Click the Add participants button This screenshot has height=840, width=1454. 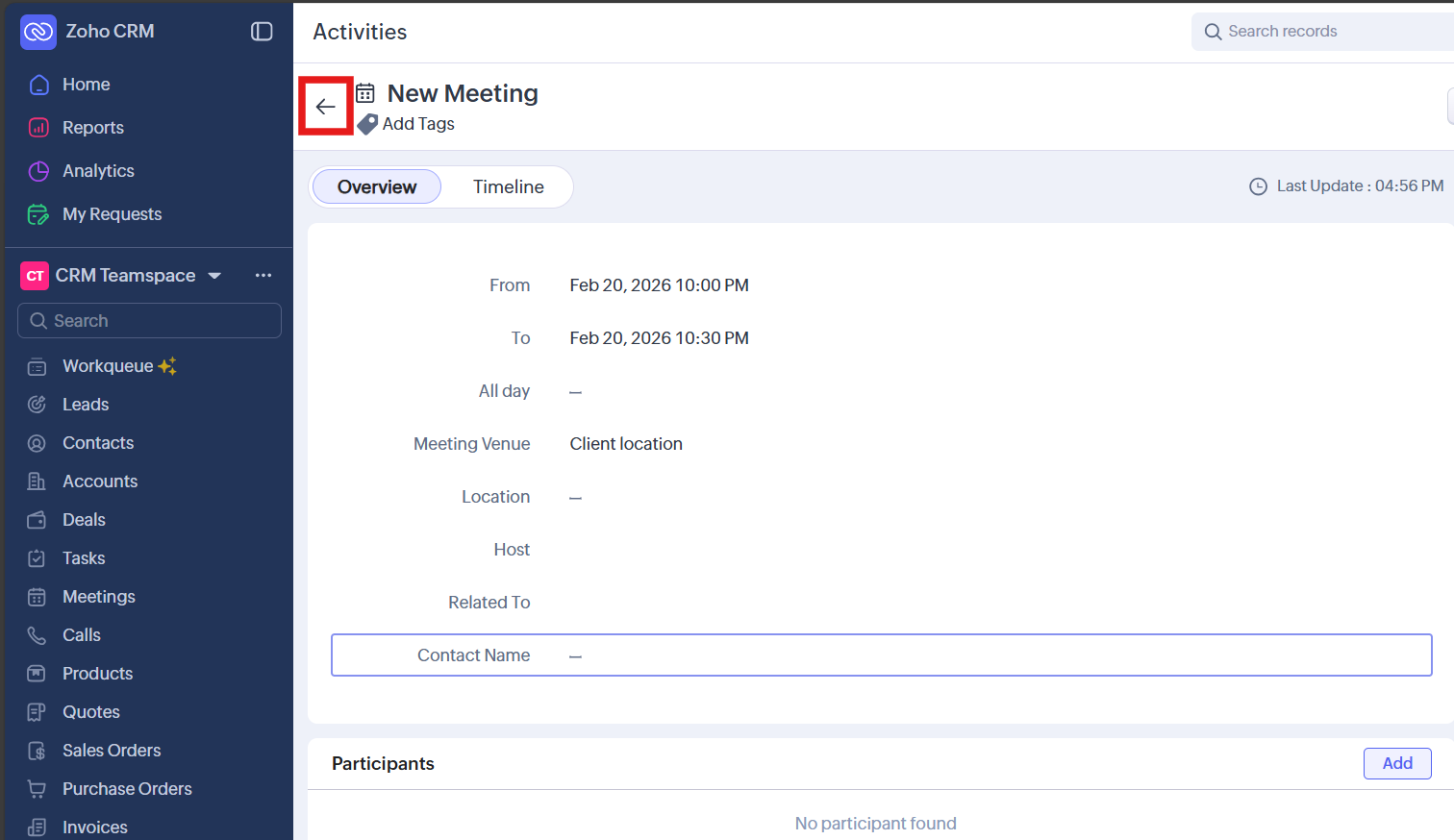tap(1396, 763)
